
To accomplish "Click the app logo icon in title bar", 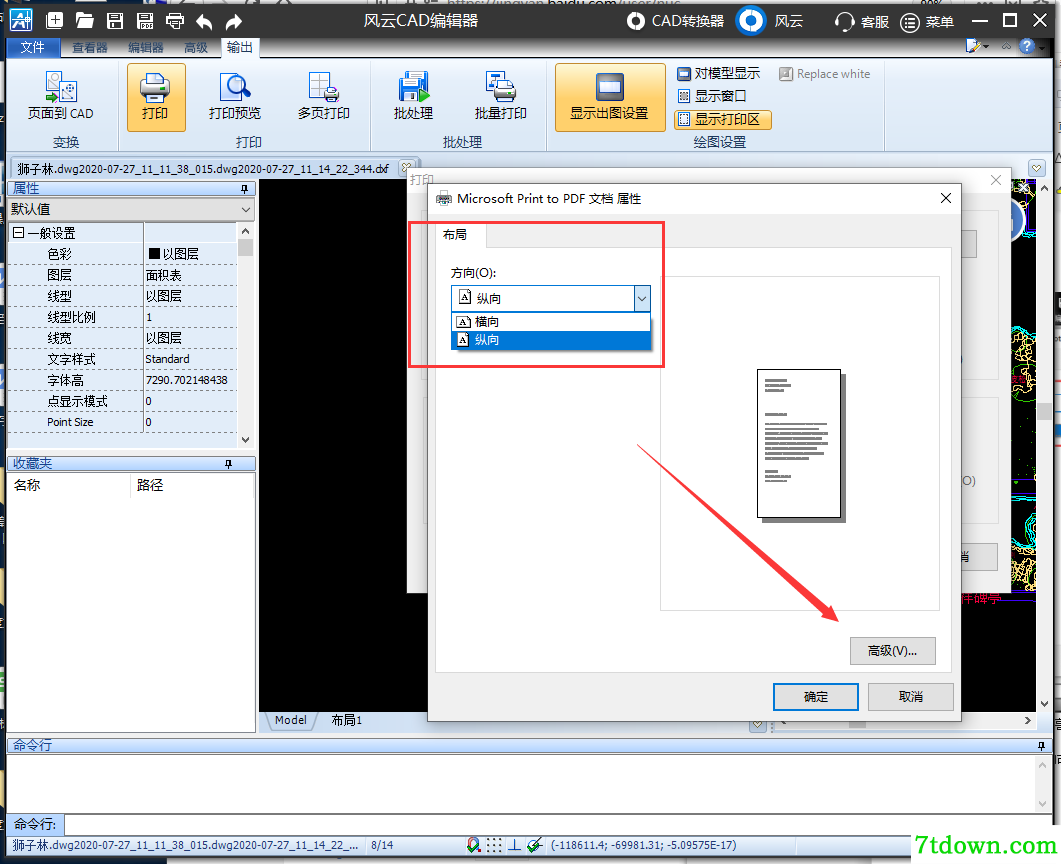I will 21,20.
